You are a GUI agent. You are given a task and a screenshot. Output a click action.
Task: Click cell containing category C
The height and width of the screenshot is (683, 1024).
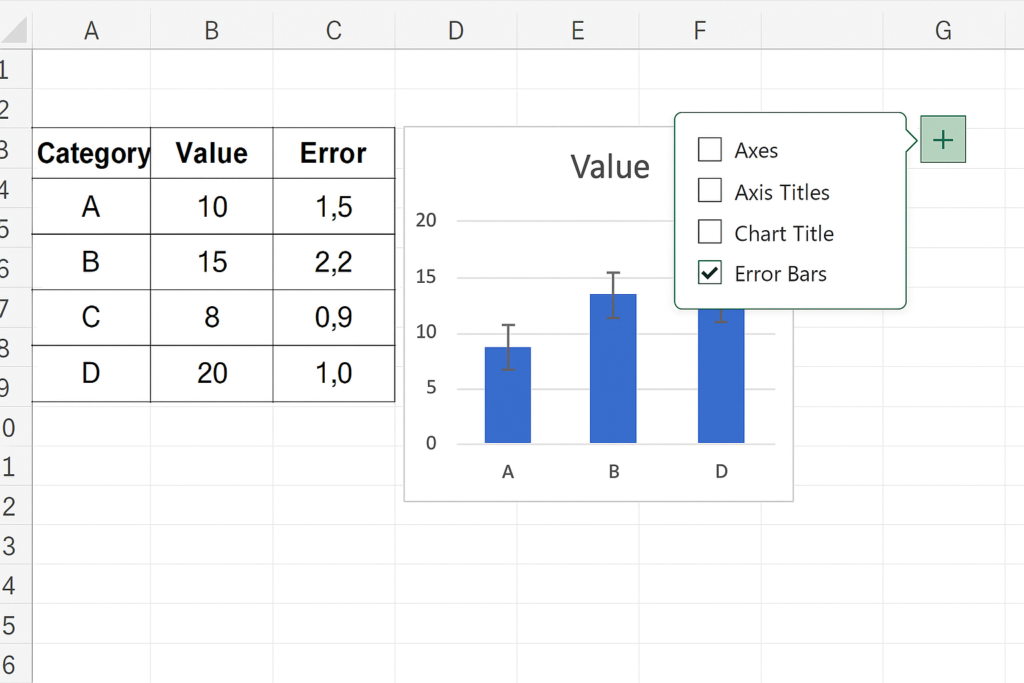91,317
